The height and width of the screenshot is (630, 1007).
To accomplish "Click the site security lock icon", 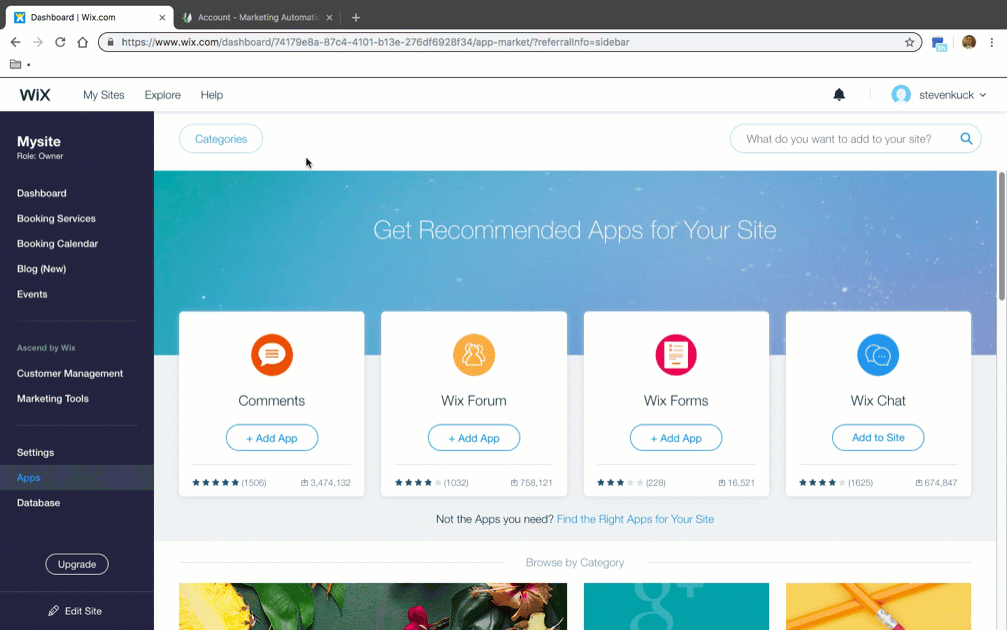I will [x=110, y=42].
